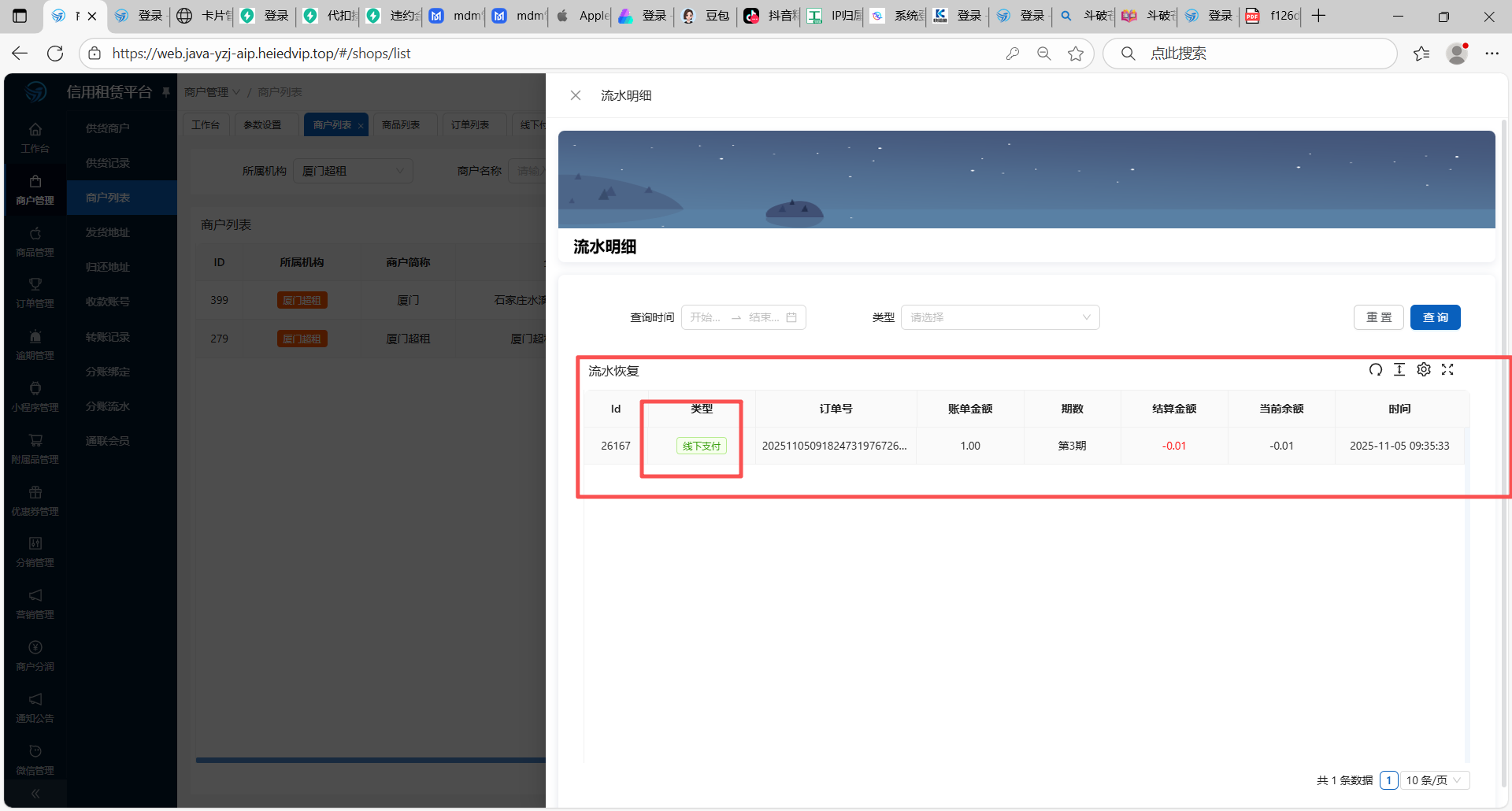Open the table density icon

click(1399, 370)
